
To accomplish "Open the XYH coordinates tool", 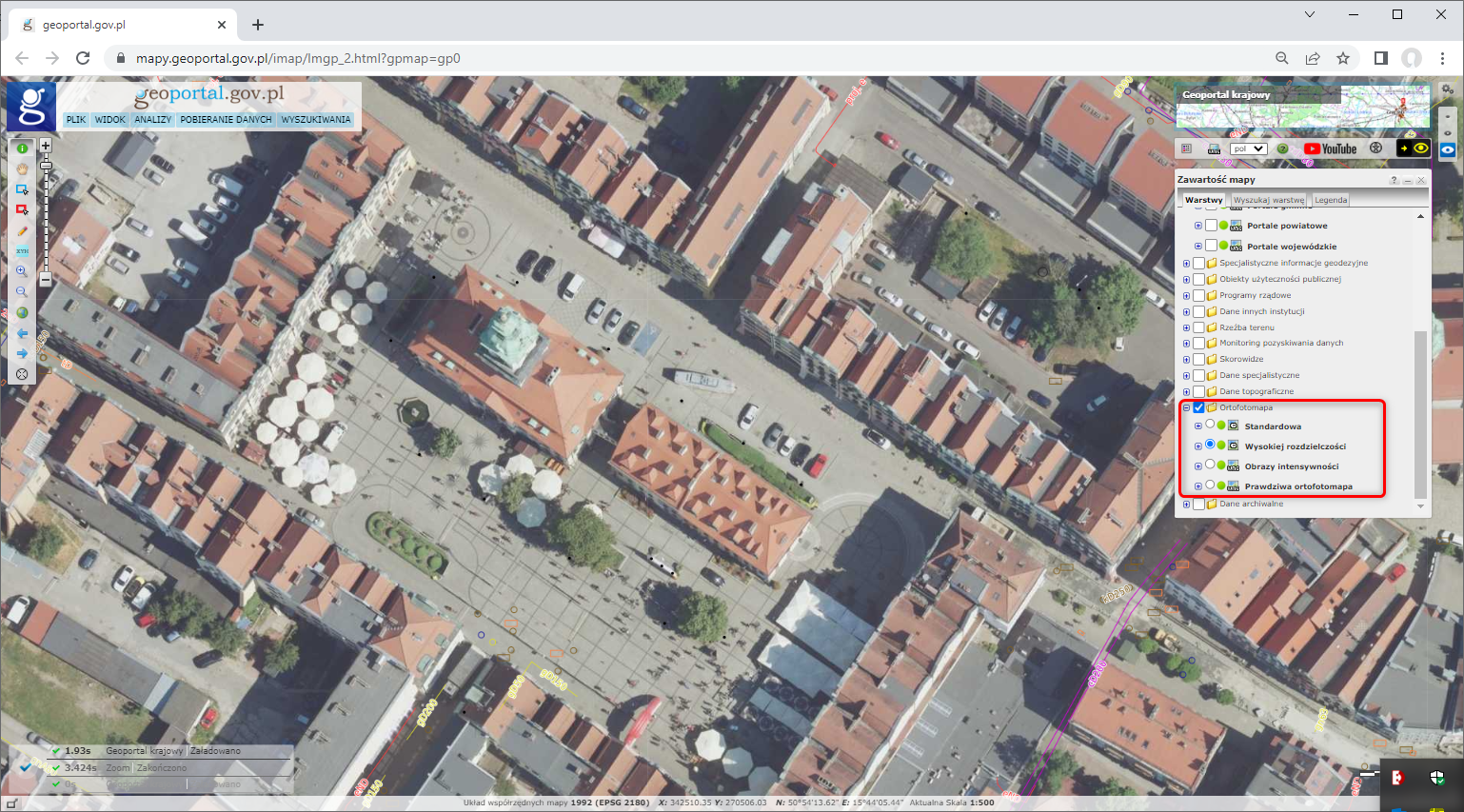I will click(22, 251).
